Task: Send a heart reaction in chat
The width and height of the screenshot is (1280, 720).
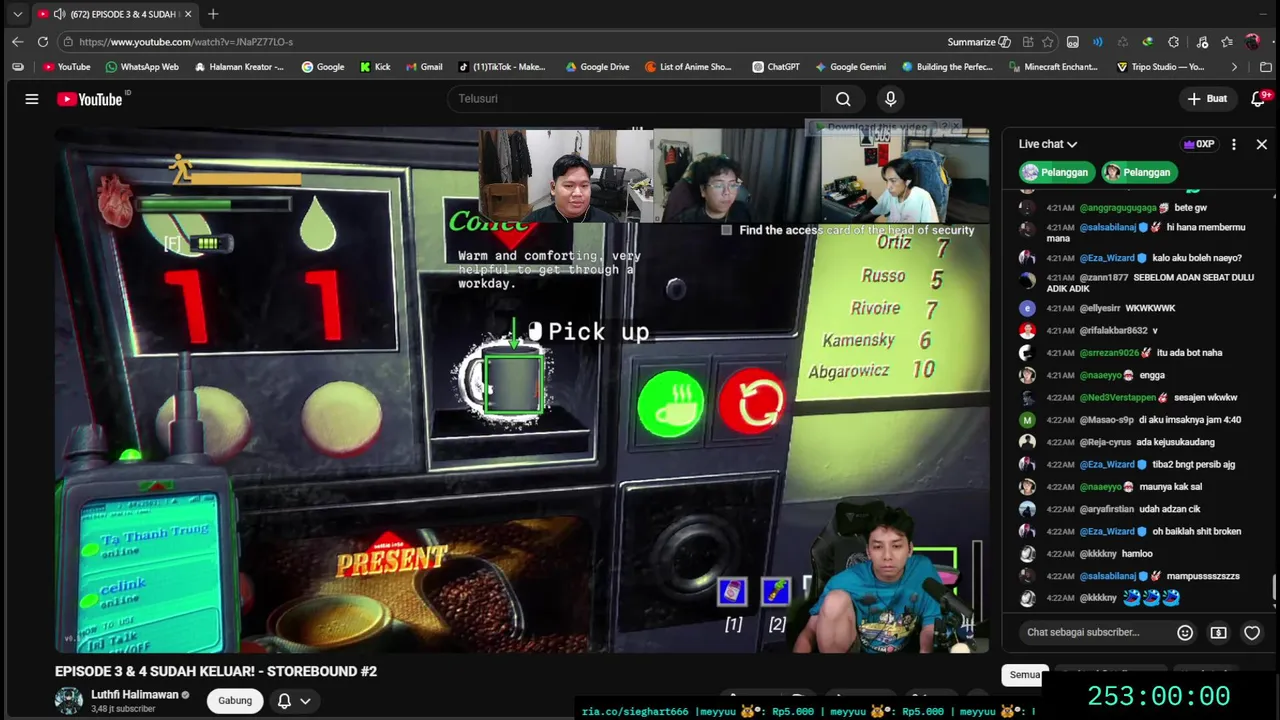Action: [1252, 632]
